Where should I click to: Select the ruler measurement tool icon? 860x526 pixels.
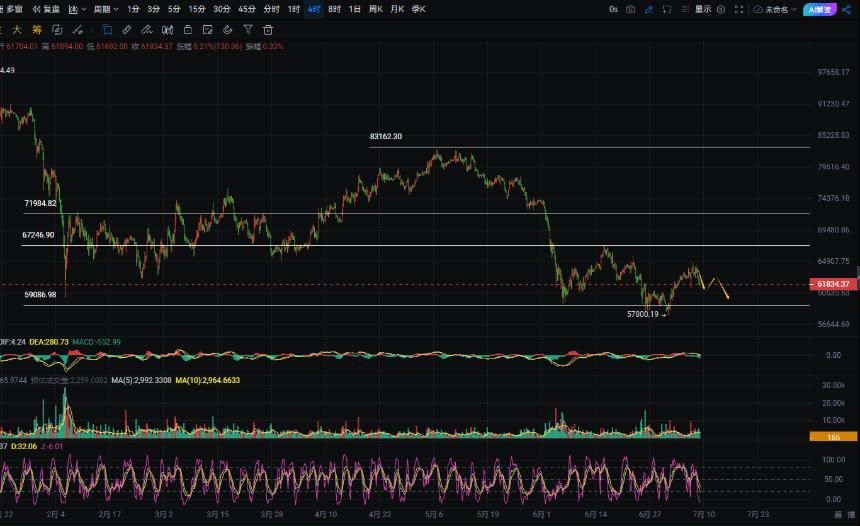pyautogui.click(x=127, y=30)
